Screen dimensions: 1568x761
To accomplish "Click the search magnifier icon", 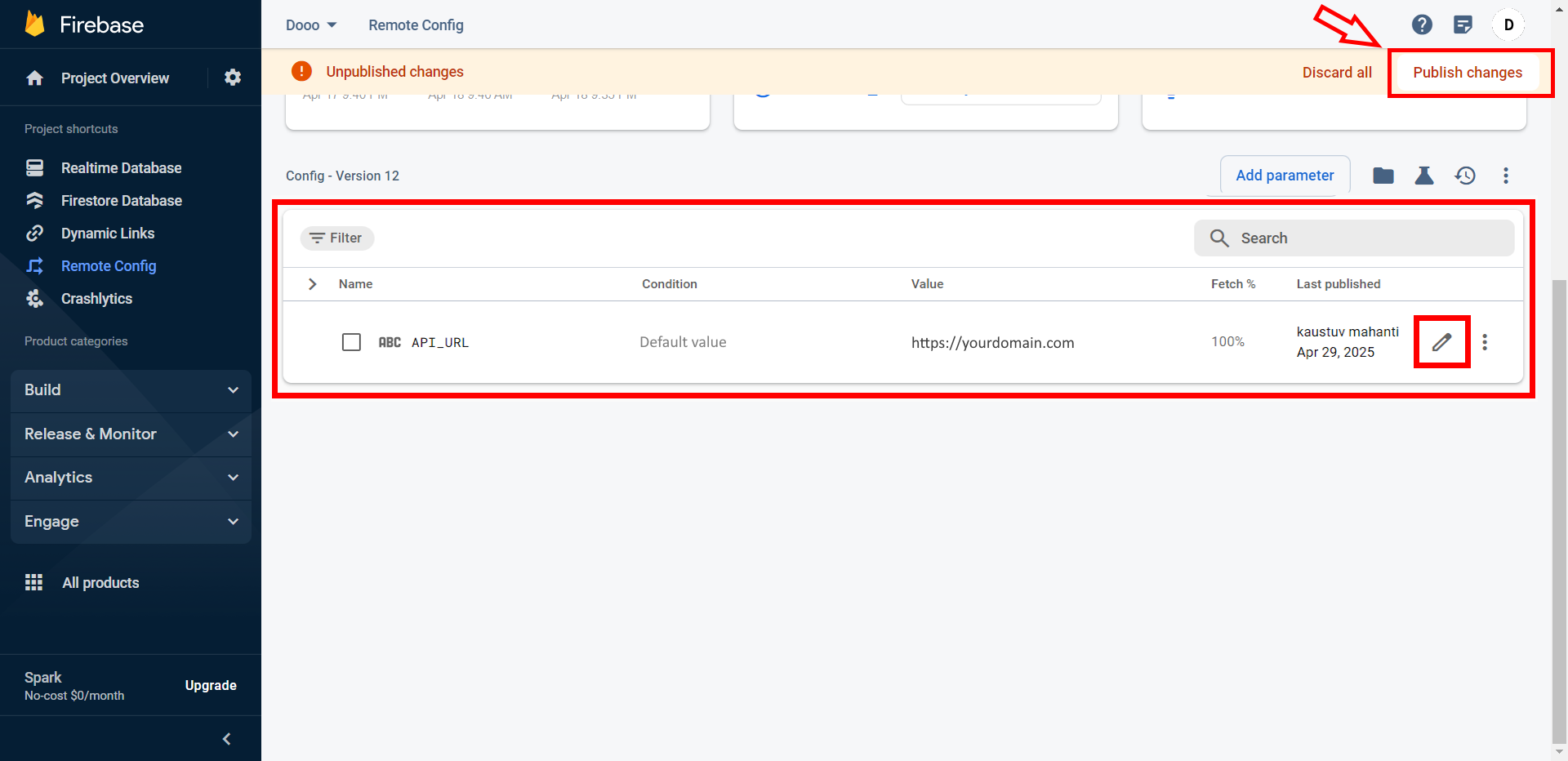I will (1219, 238).
